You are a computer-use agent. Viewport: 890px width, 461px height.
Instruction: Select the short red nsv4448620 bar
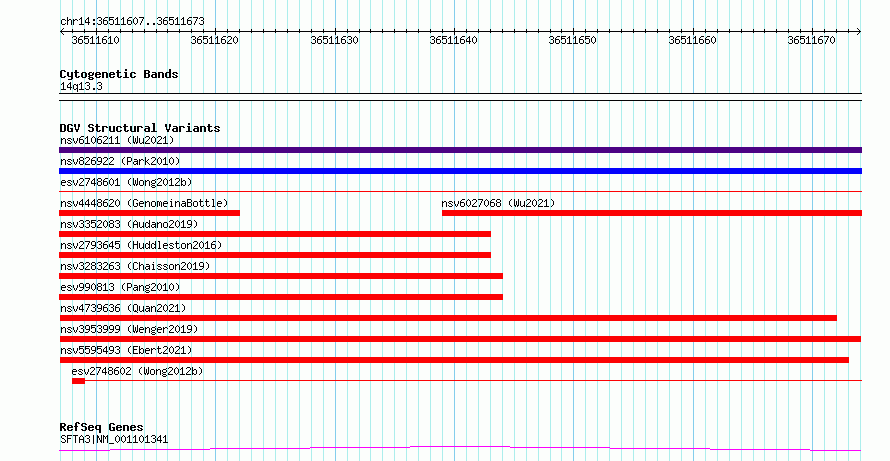(x=149, y=213)
